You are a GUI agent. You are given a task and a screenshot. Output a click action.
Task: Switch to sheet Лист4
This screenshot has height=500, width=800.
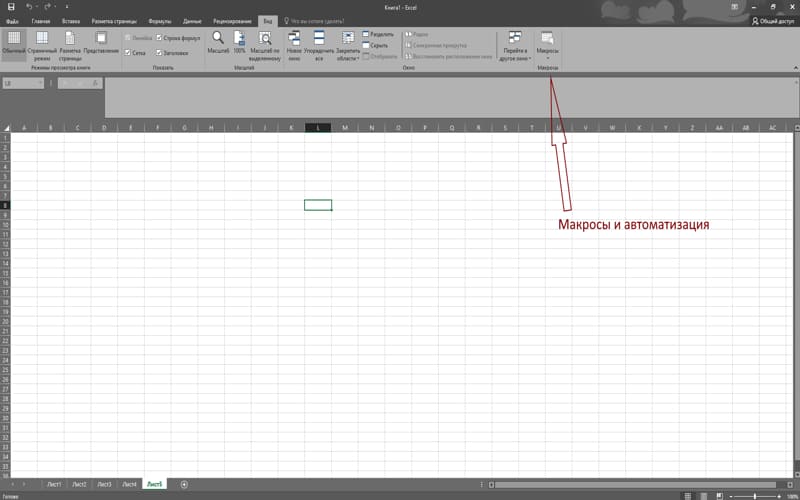point(129,484)
